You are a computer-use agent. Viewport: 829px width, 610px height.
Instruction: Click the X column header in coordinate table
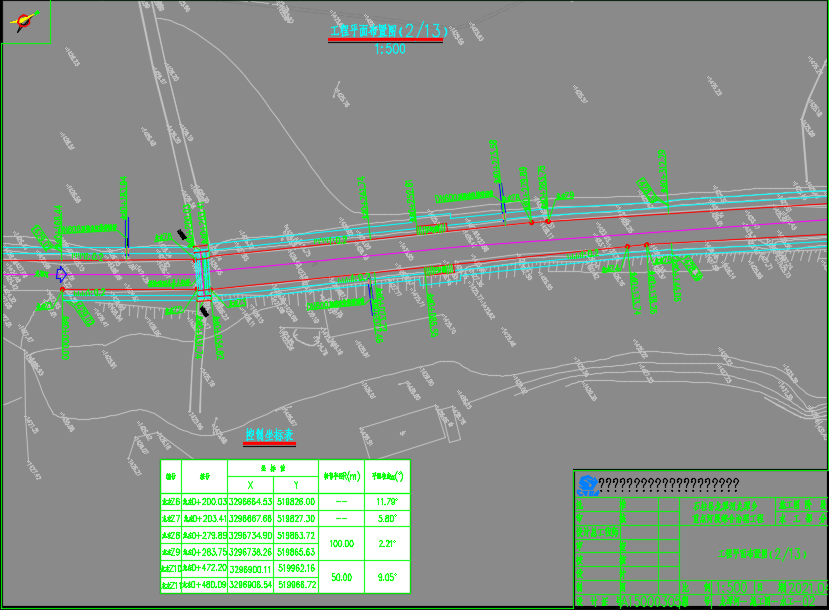[x=251, y=485]
